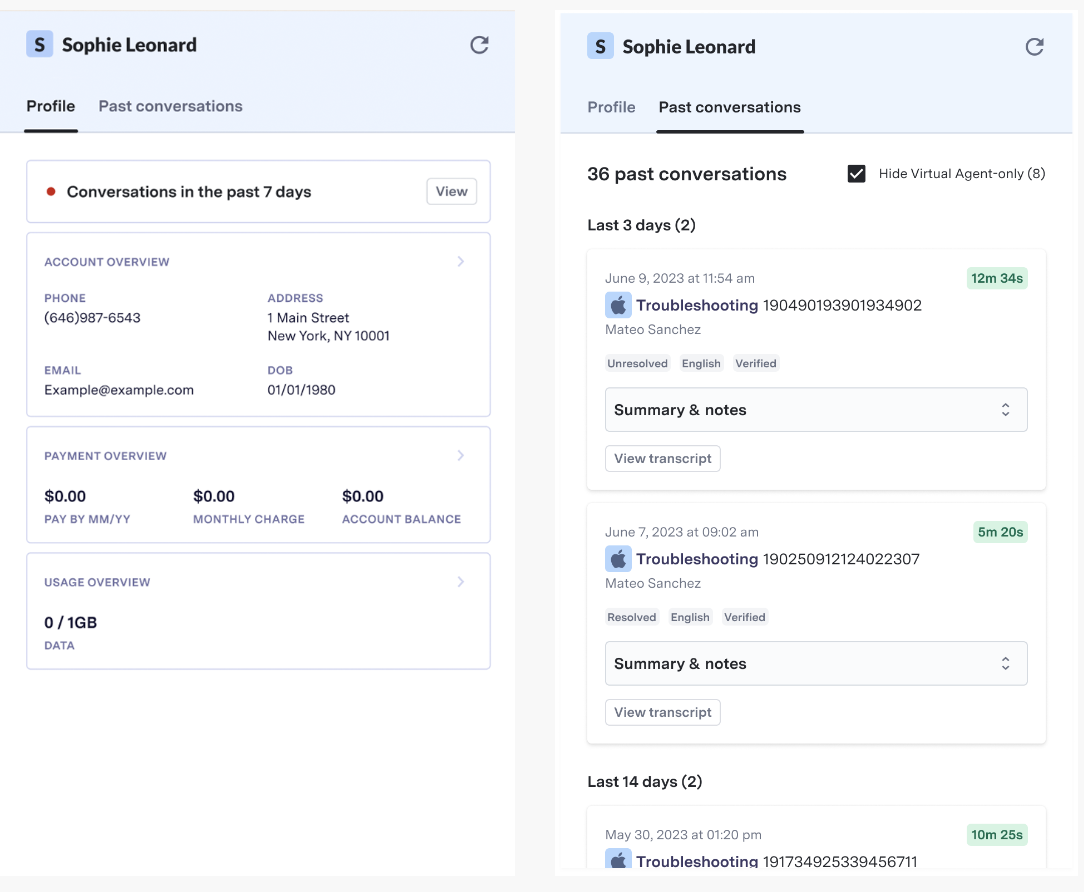
Task: Click the Unresolved tag on June 9 conversation
Action: point(637,364)
